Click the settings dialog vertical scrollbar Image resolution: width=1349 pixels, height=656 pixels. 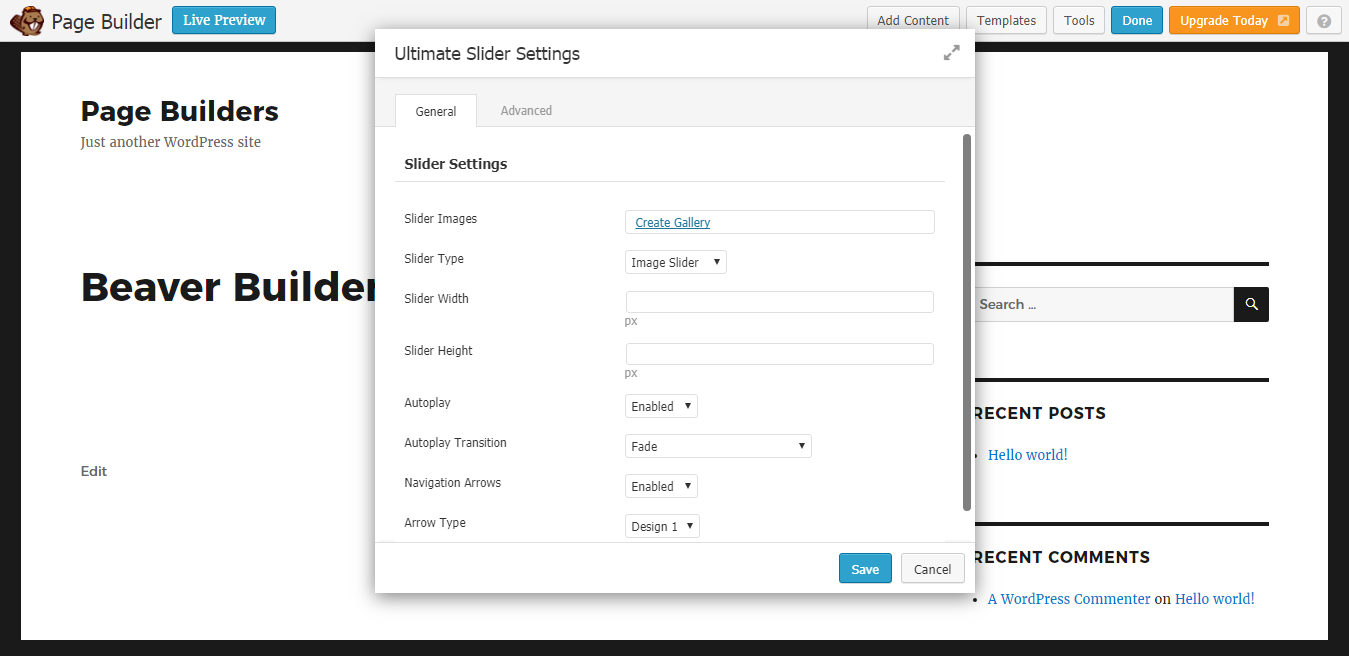point(966,322)
